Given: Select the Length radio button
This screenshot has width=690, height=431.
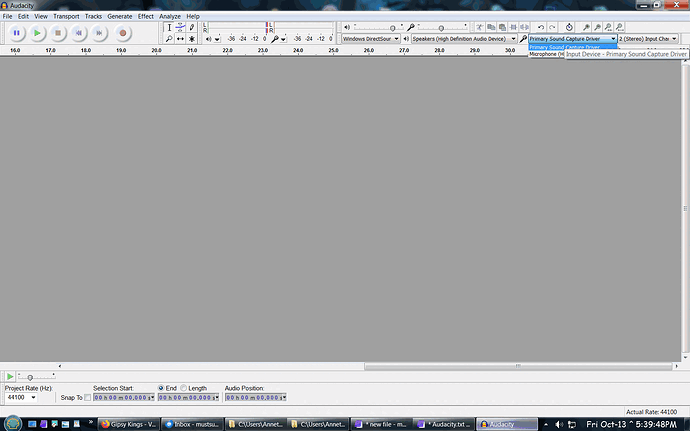Looking at the screenshot, I should [x=184, y=388].
